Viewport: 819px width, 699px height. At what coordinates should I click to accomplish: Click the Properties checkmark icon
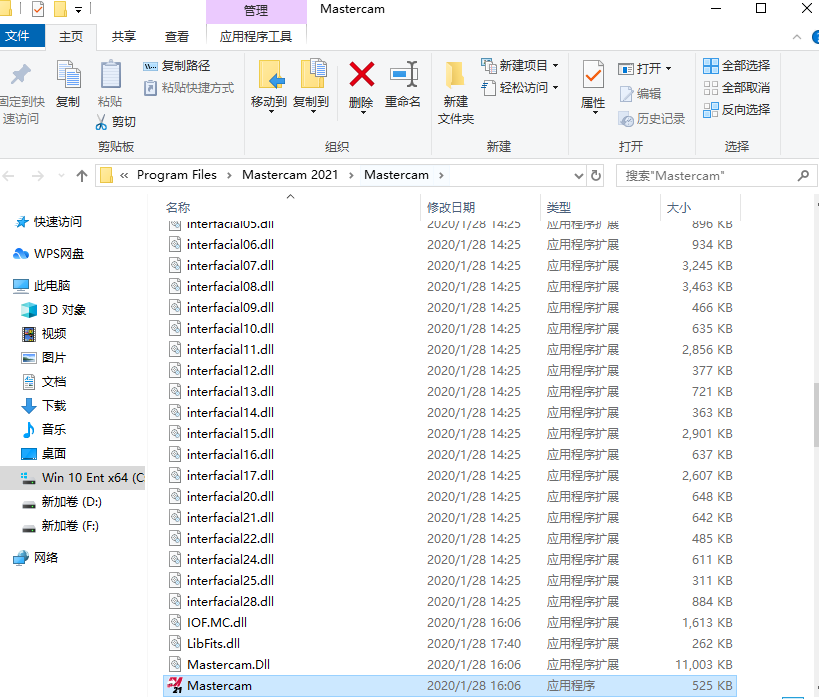coord(593,75)
